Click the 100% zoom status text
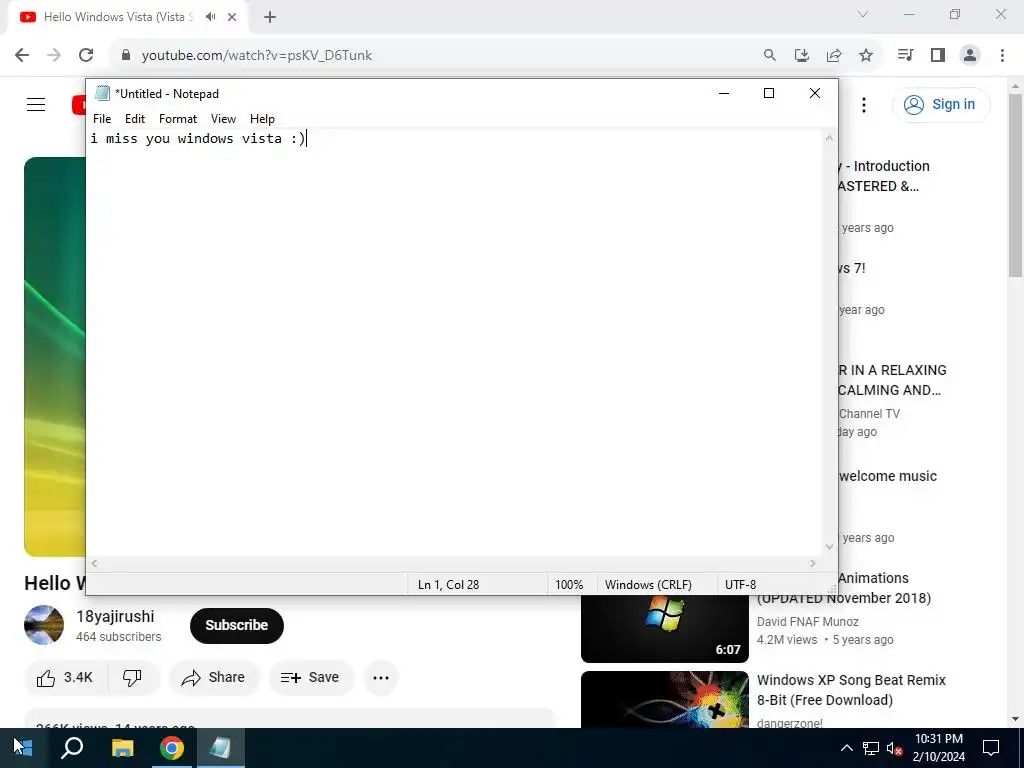Image resolution: width=1024 pixels, height=768 pixels. click(569, 584)
